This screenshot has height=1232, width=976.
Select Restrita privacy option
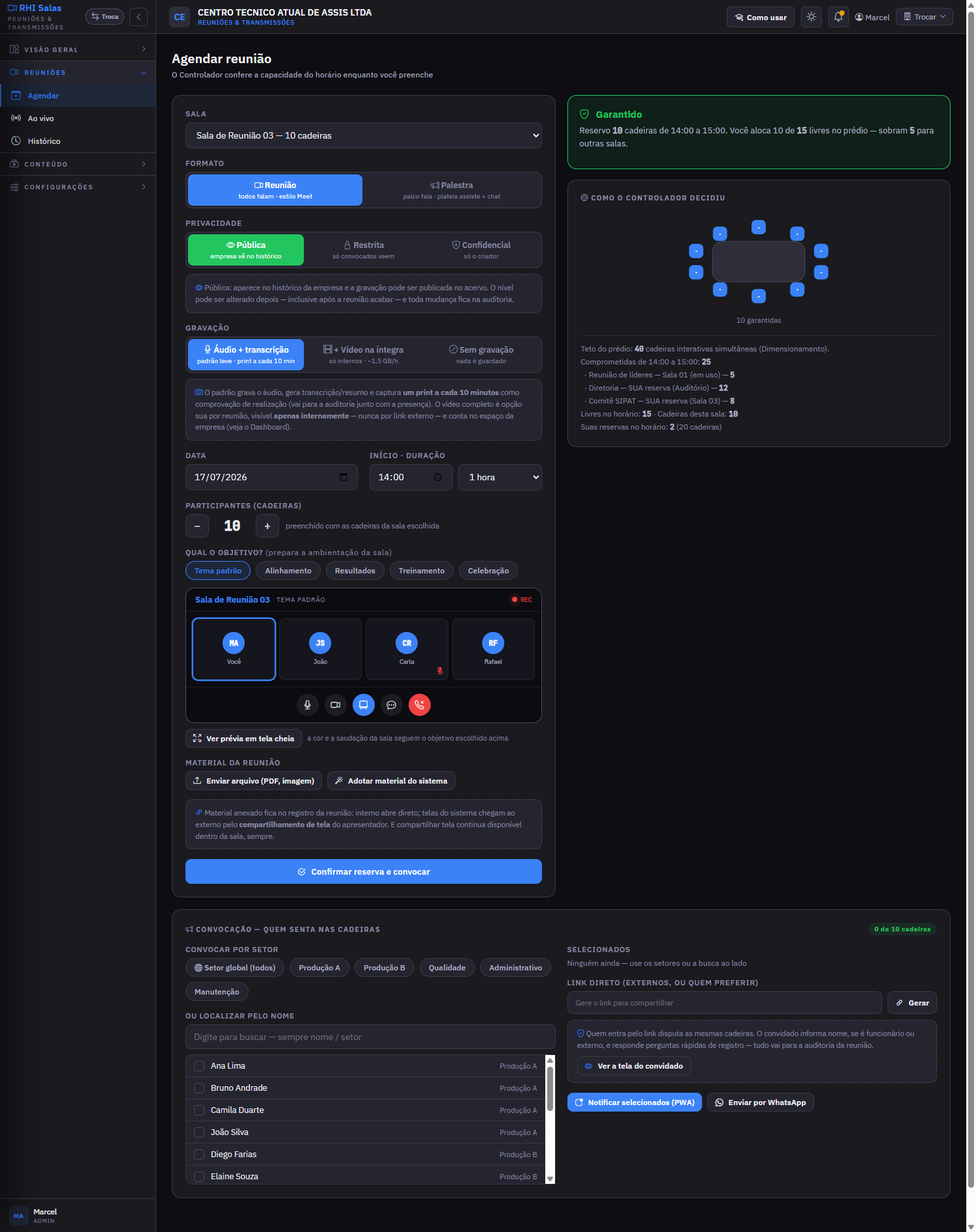click(x=363, y=250)
